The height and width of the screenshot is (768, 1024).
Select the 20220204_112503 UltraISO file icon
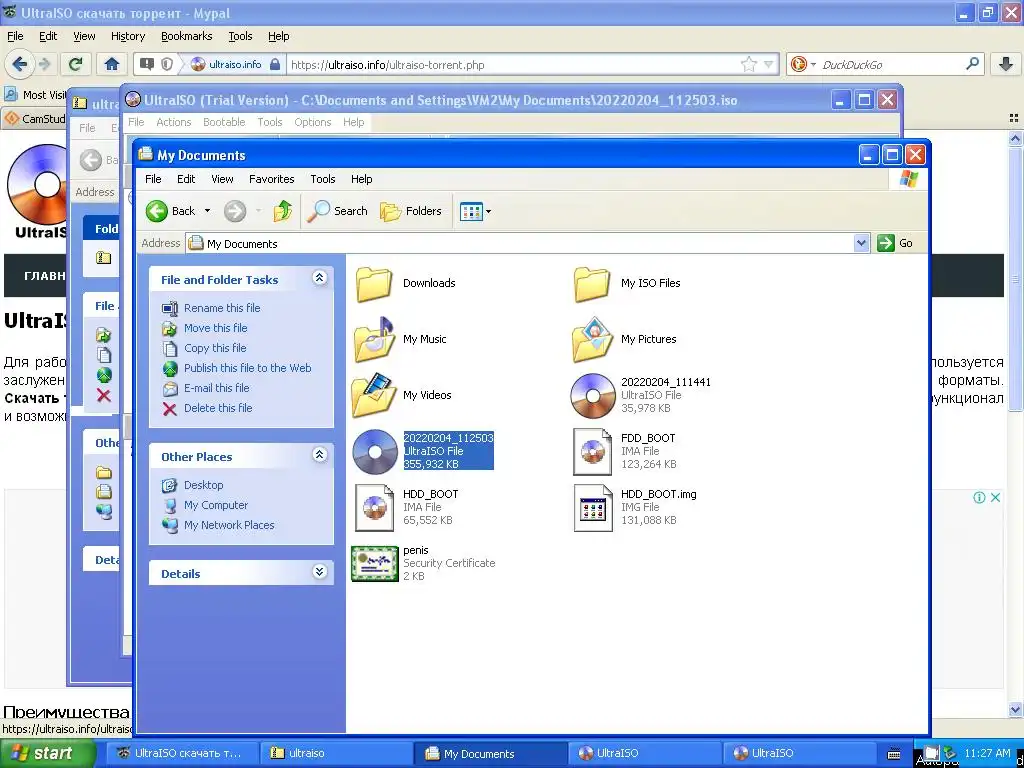[x=374, y=451]
